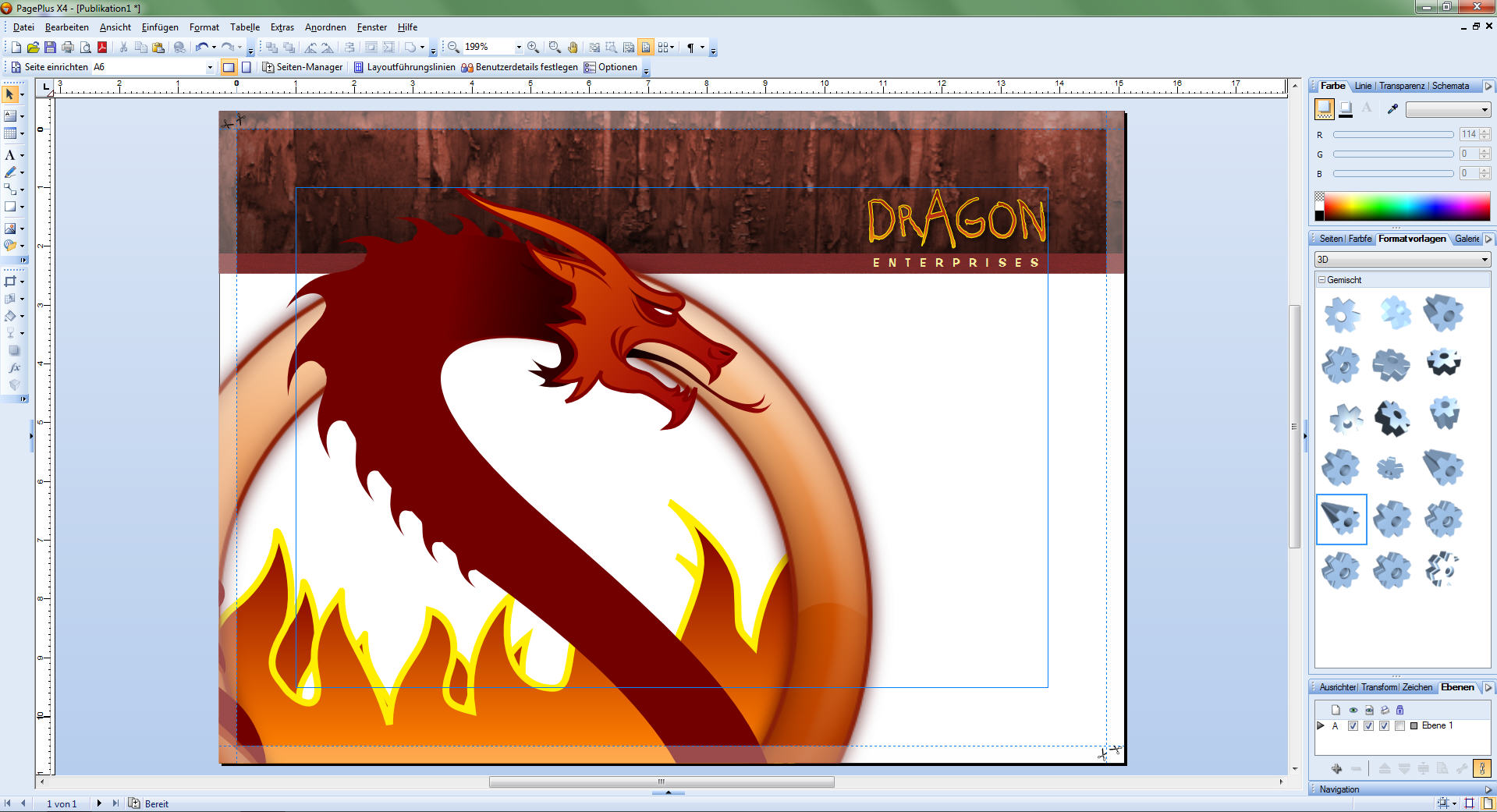Click the Save disk icon
The height and width of the screenshot is (812, 1497).
pyautogui.click(x=50, y=47)
